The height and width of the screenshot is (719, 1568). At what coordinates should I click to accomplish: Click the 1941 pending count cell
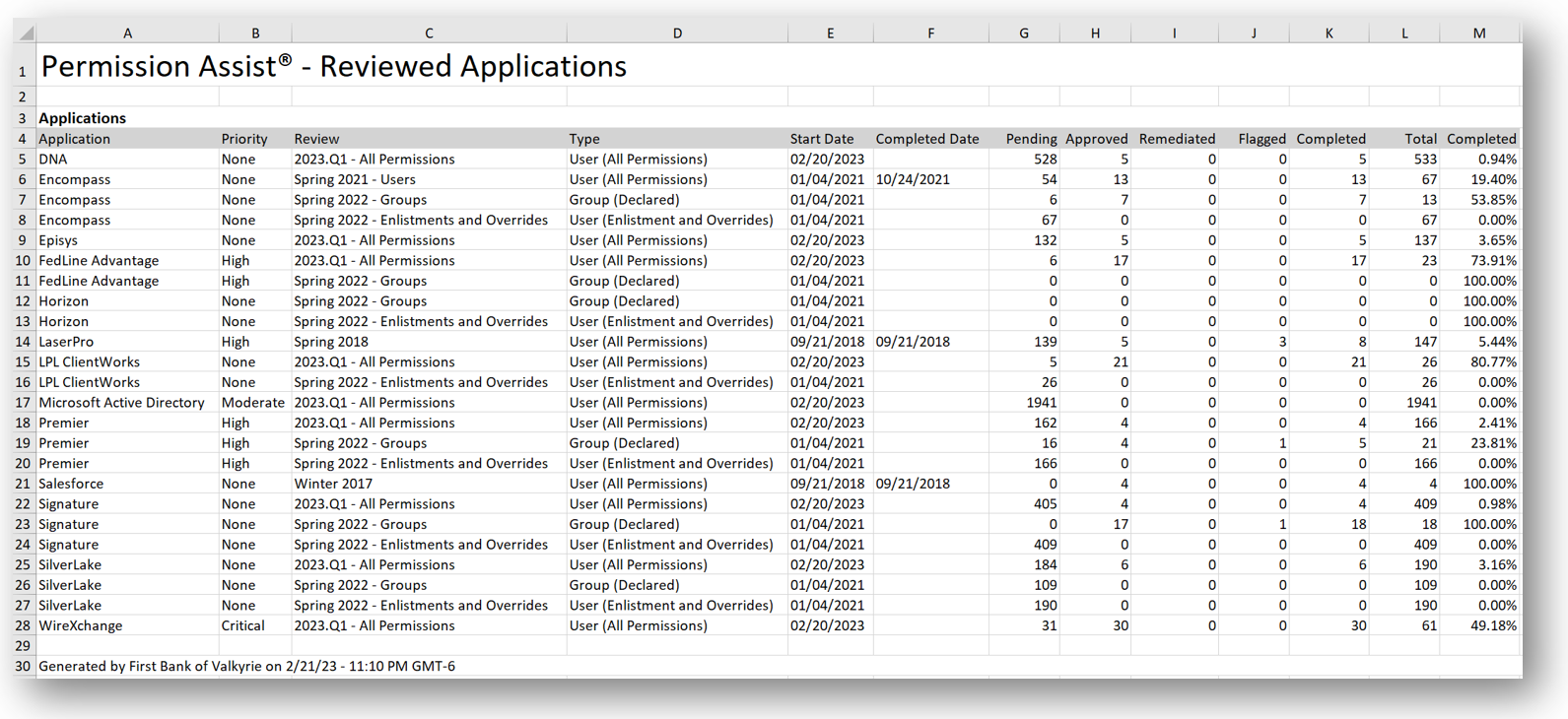tap(1041, 403)
